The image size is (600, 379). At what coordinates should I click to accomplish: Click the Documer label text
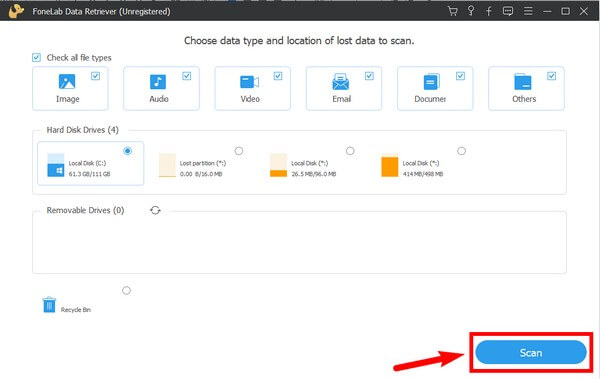click(x=430, y=99)
